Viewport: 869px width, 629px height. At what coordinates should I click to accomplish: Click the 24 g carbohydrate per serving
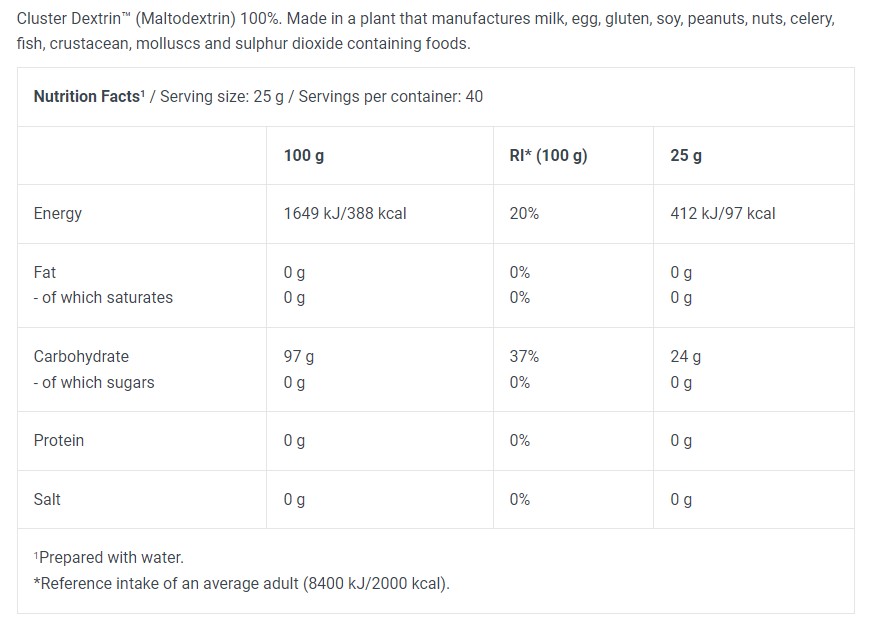(x=686, y=356)
